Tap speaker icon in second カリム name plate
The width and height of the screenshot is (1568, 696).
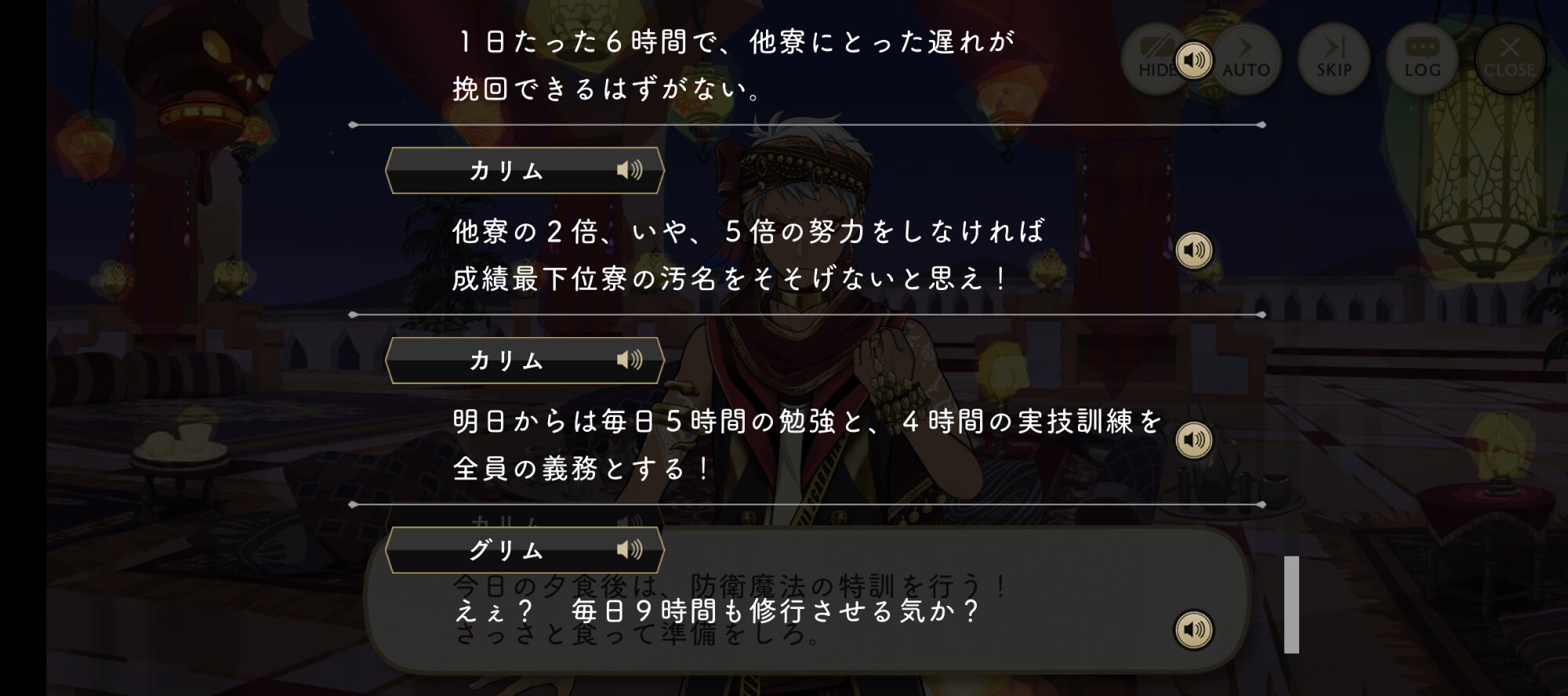[630, 359]
